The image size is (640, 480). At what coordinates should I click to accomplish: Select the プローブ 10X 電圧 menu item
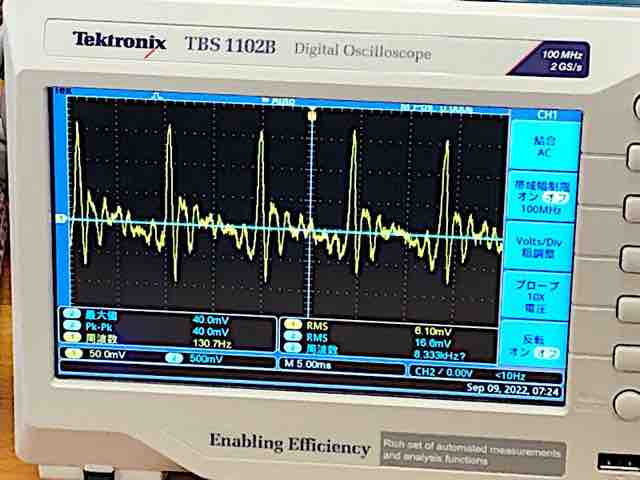[x=537, y=296]
